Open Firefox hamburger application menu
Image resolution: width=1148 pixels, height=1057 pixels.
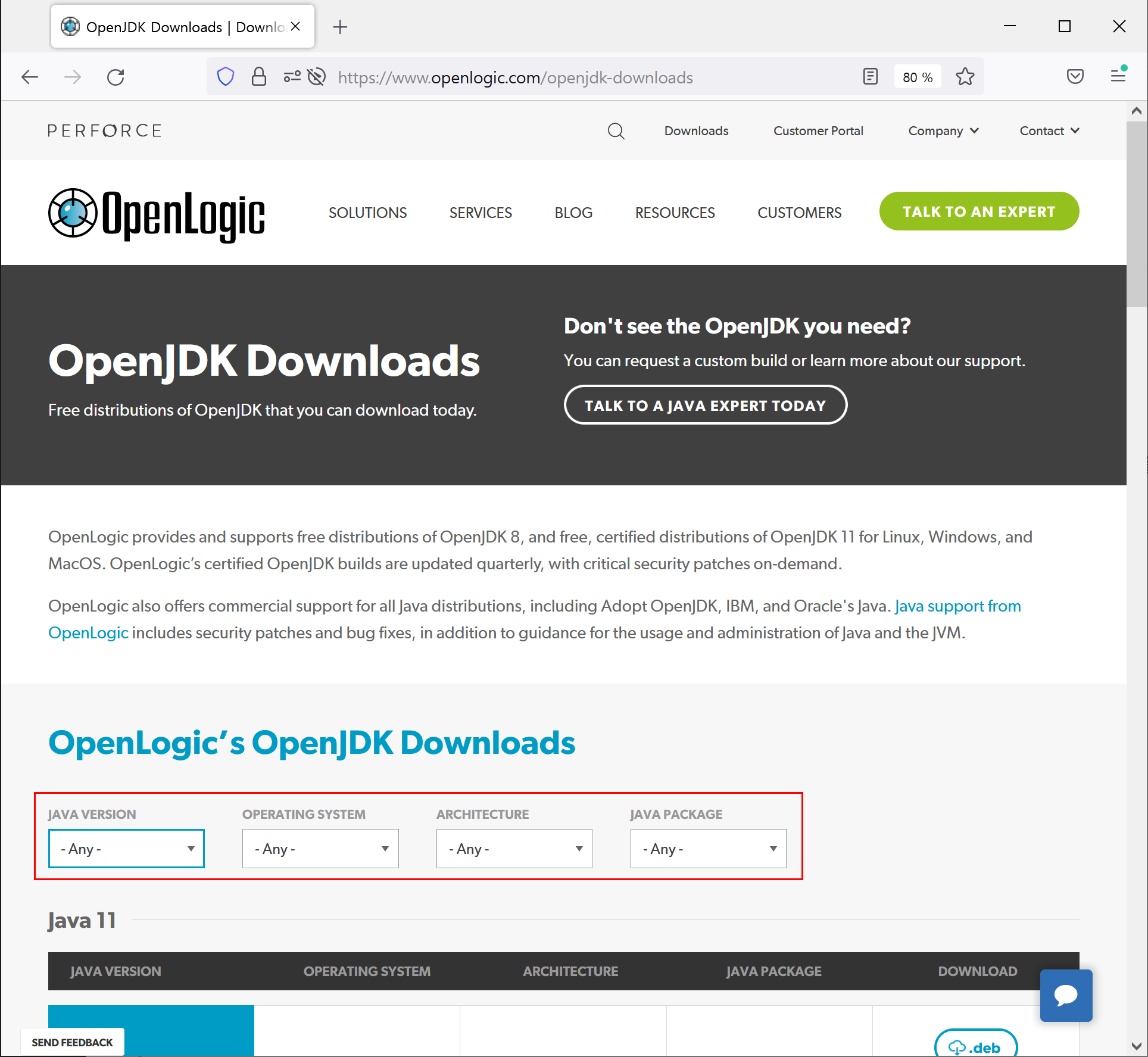(1118, 77)
